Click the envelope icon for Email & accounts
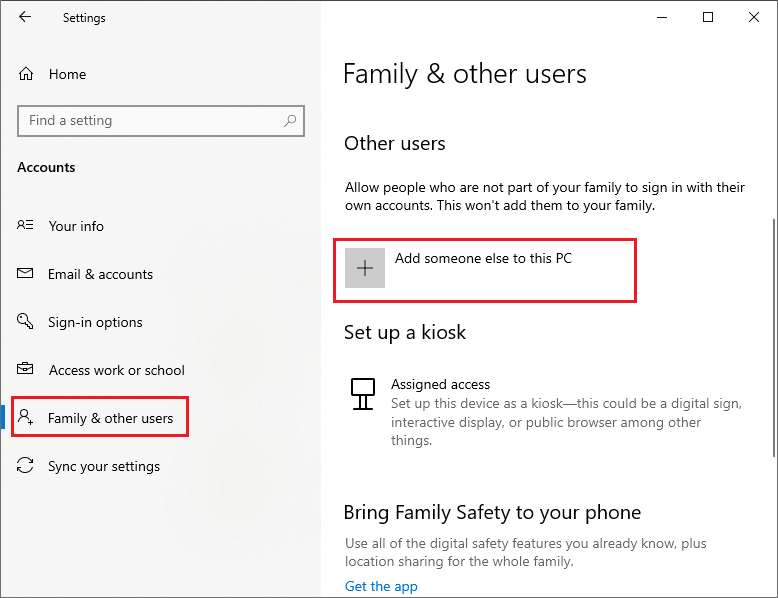The height and width of the screenshot is (598, 778). pyautogui.click(x=25, y=273)
